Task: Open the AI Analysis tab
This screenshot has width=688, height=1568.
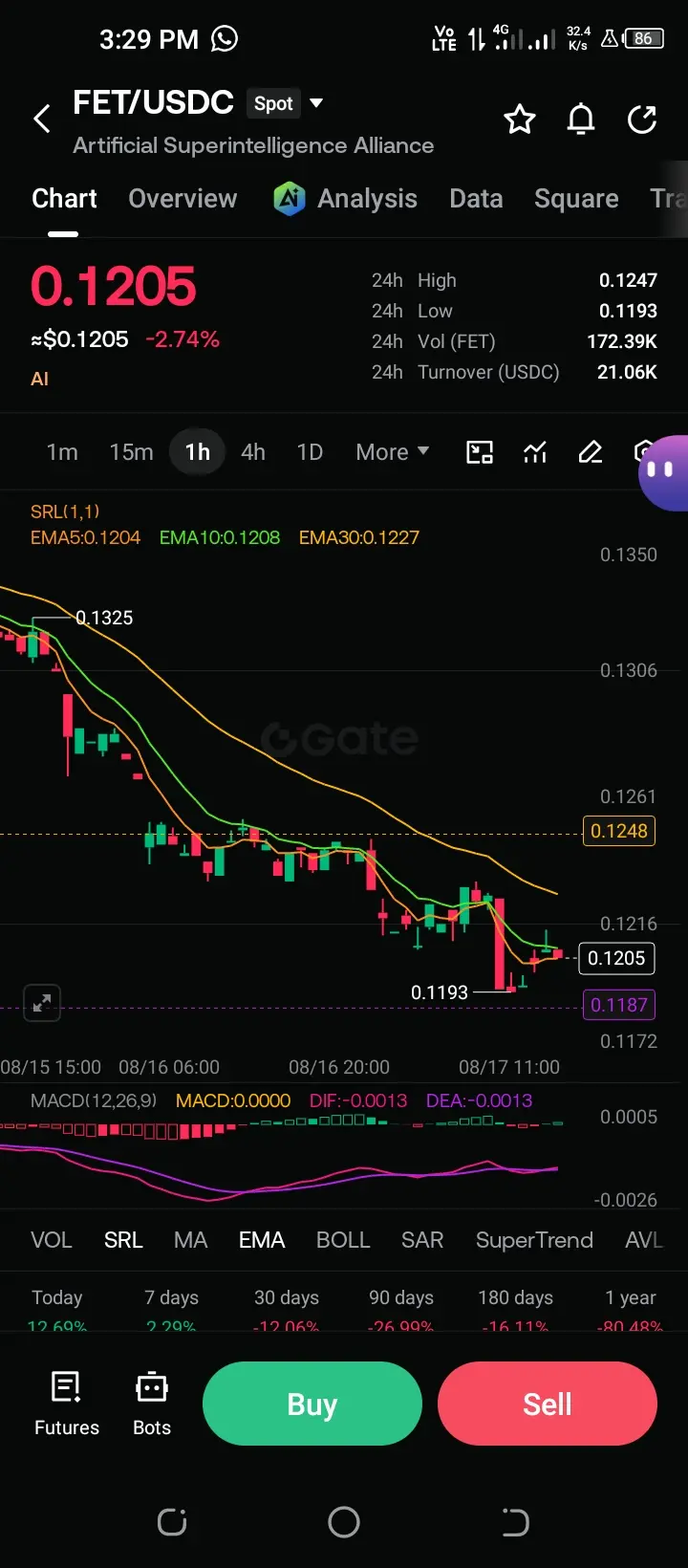Action: (x=345, y=199)
